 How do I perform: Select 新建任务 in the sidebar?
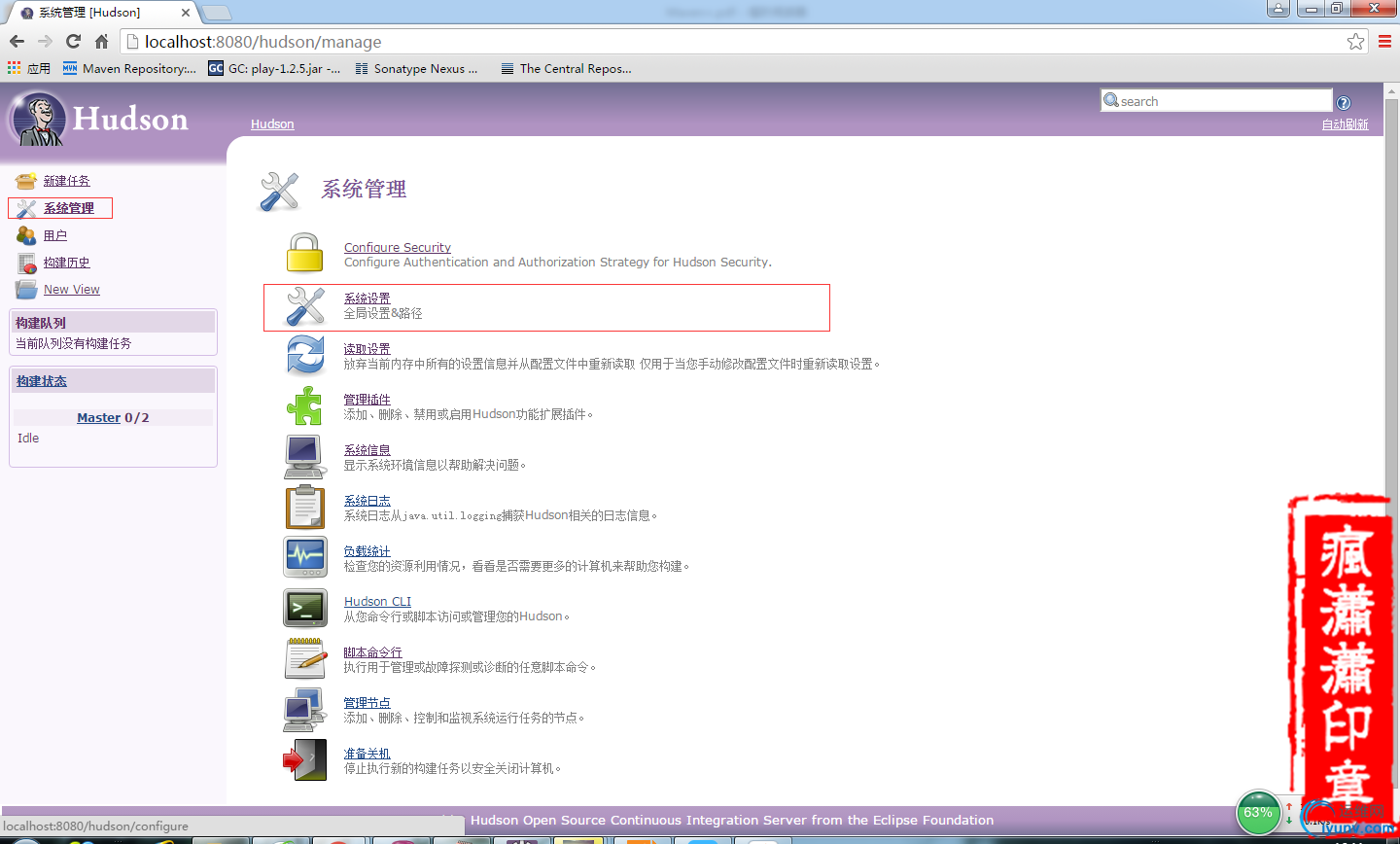[x=66, y=181]
